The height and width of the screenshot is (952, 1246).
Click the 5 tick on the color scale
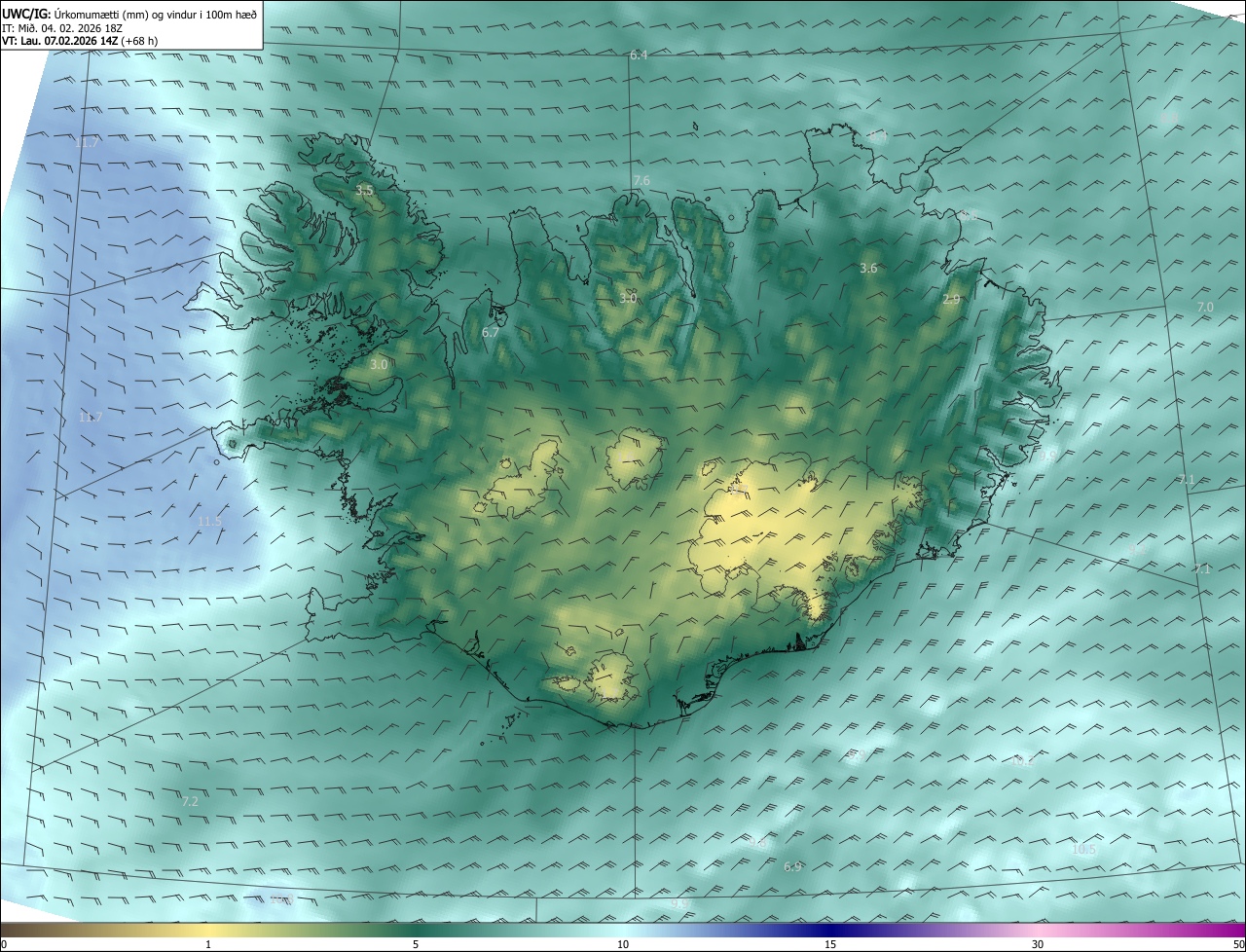(x=416, y=944)
